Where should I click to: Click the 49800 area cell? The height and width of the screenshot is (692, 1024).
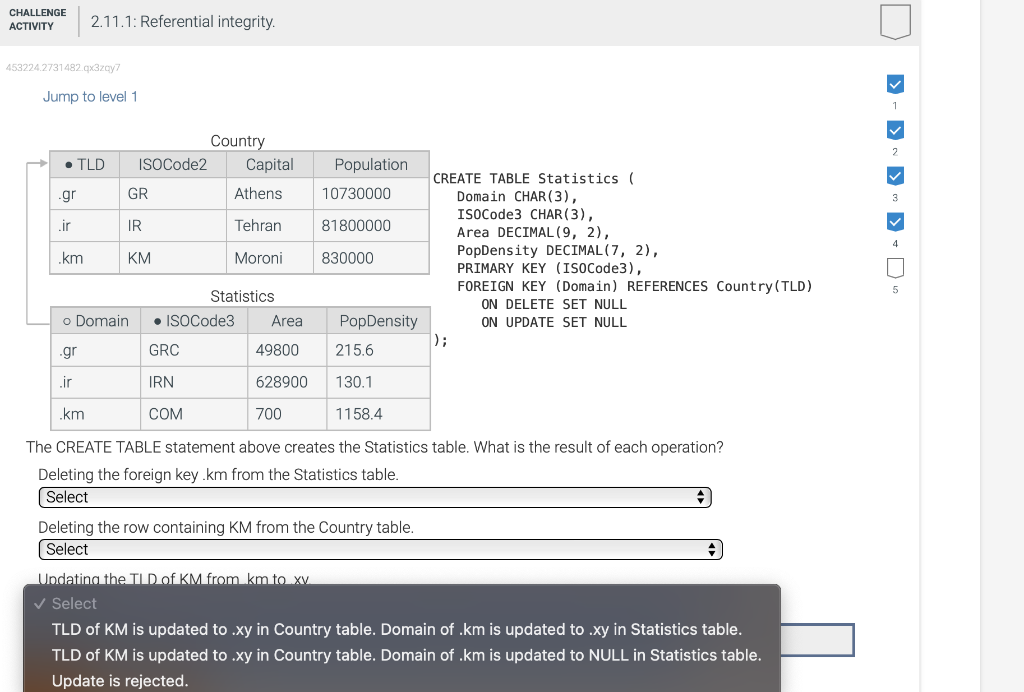click(x=287, y=350)
